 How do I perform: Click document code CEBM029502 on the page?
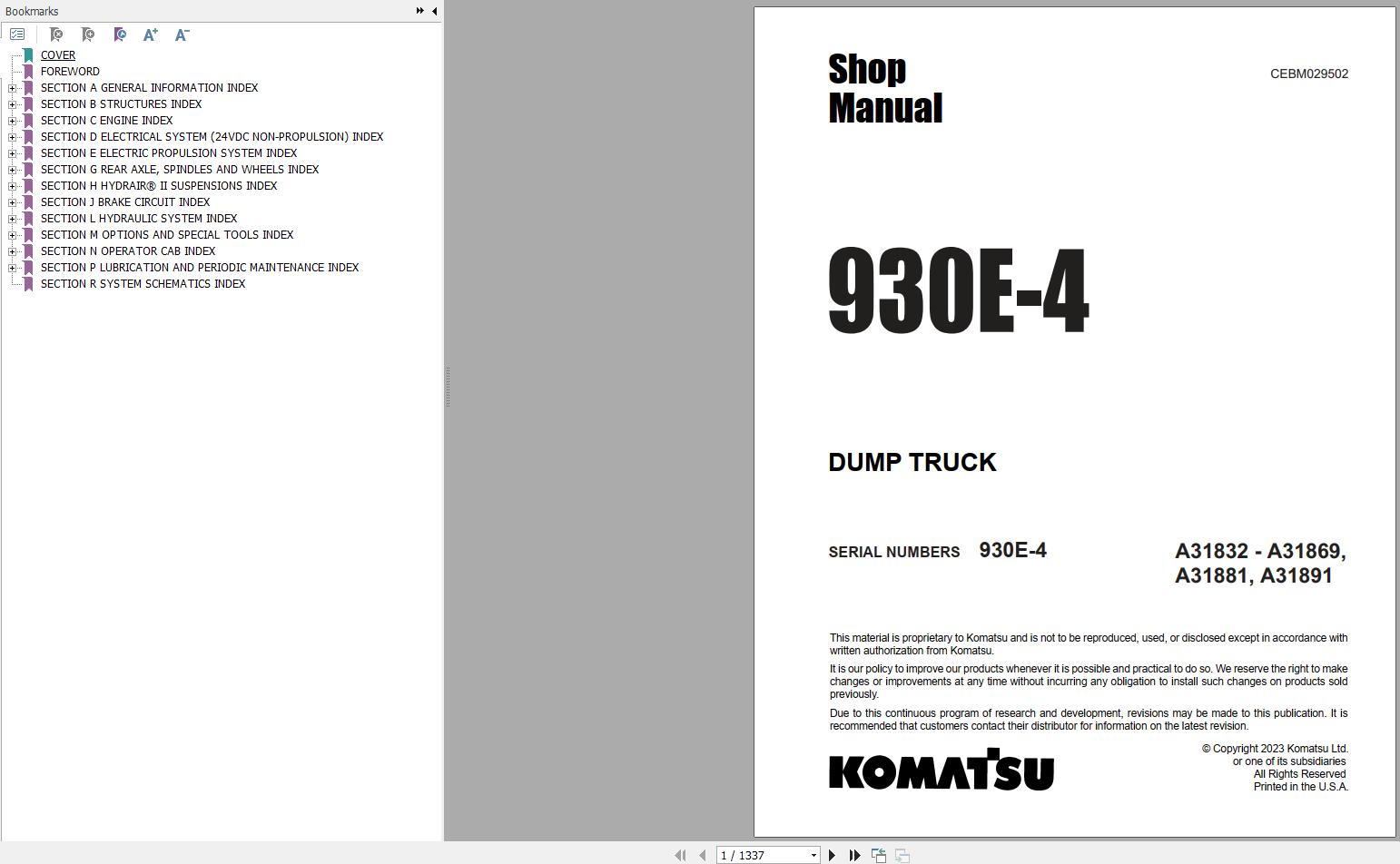tap(1309, 74)
